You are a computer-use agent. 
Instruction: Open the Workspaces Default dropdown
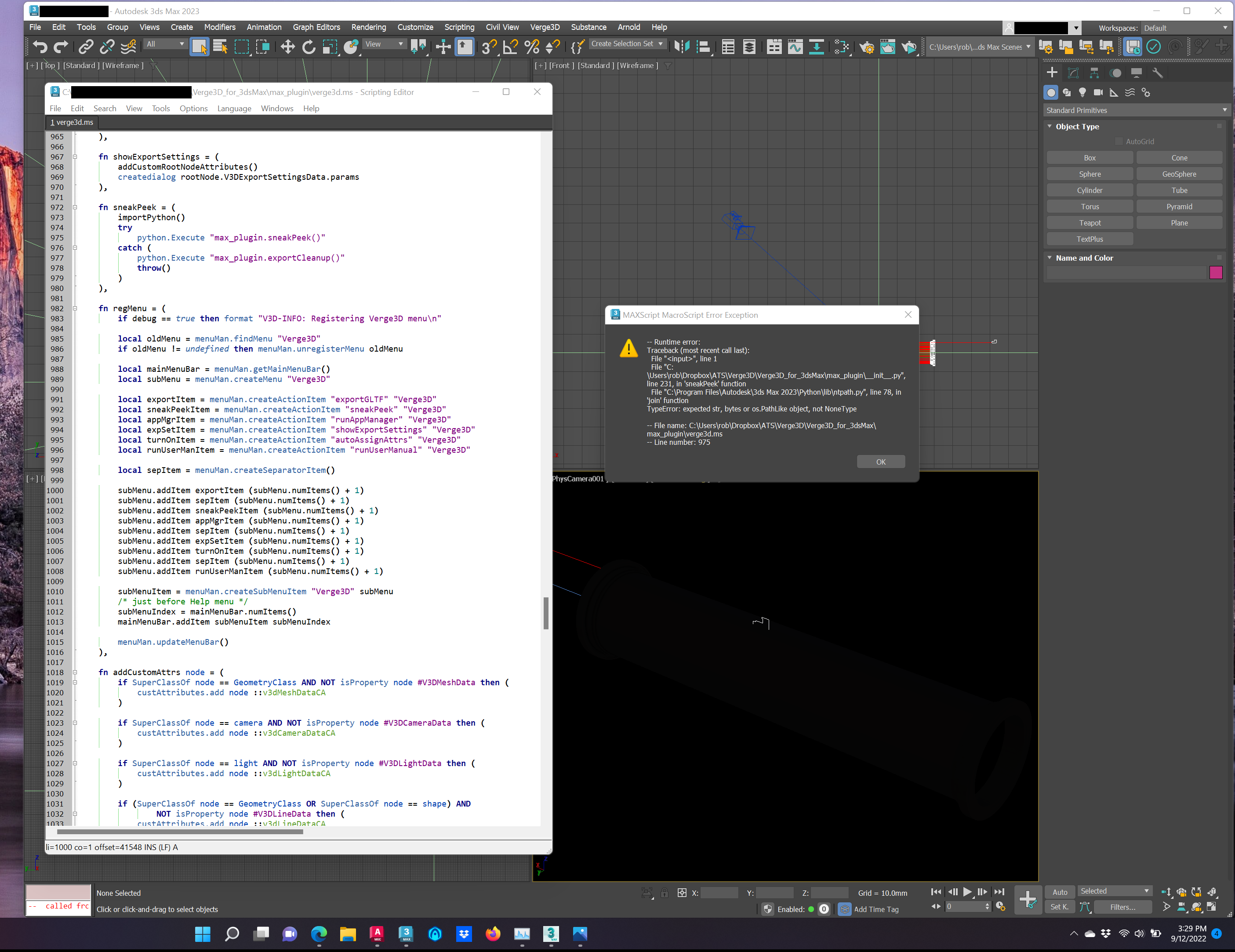tap(1185, 28)
